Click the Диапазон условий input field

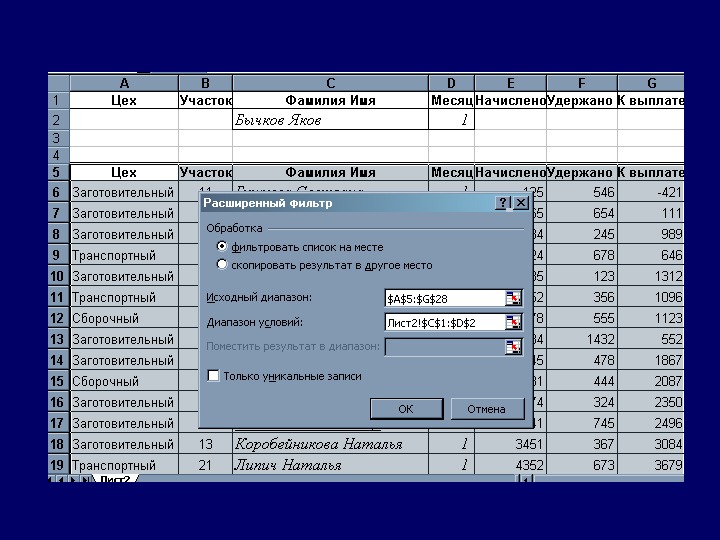pyautogui.click(x=444, y=323)
